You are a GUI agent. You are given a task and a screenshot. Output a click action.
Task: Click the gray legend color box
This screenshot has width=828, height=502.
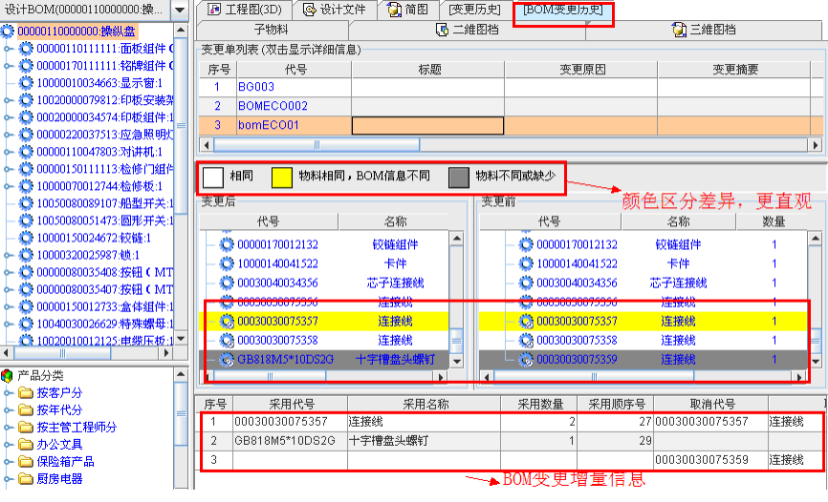[x=458, y=177]
